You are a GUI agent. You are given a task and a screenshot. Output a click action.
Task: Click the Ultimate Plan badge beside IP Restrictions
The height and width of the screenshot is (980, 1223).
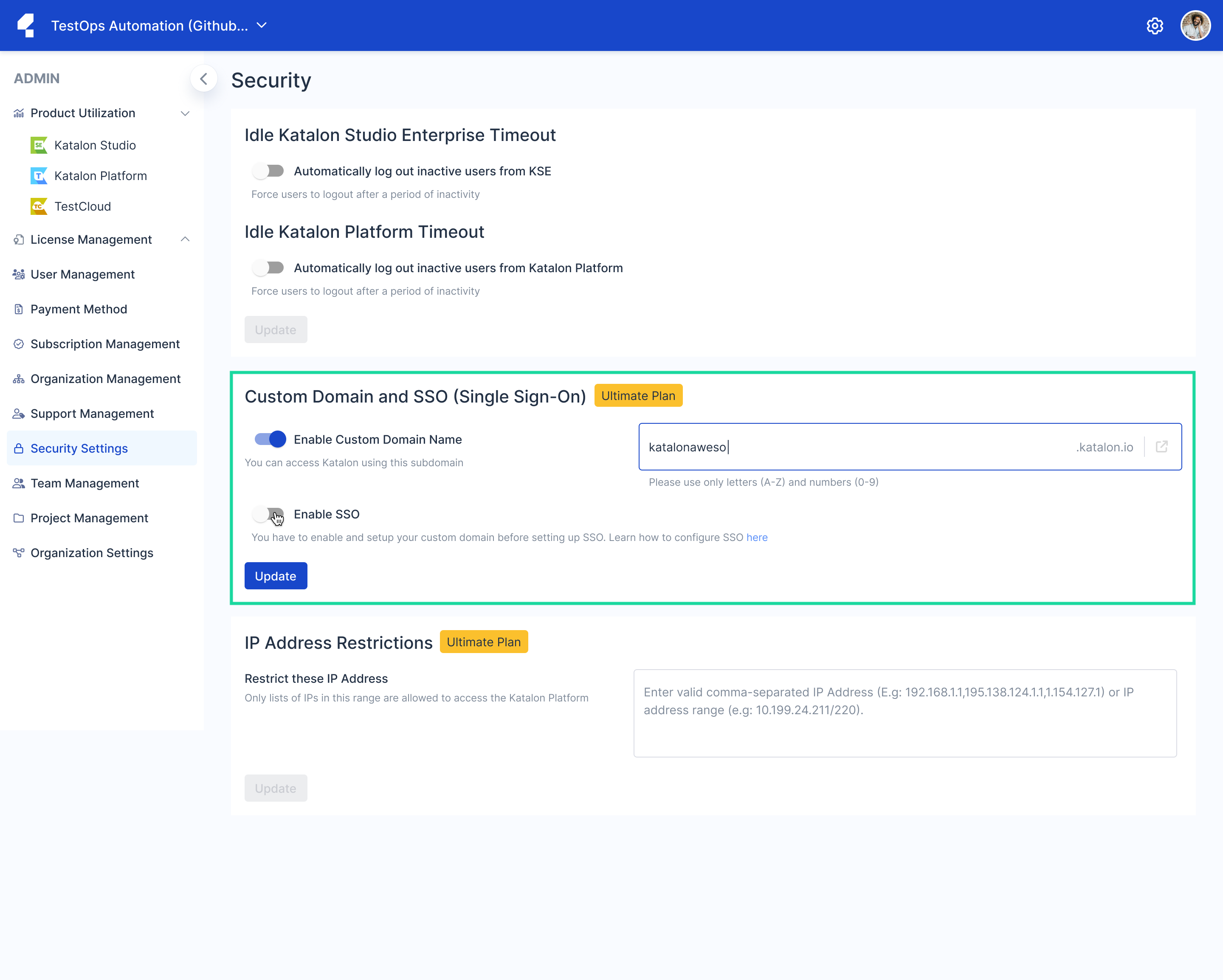point(484,642)
